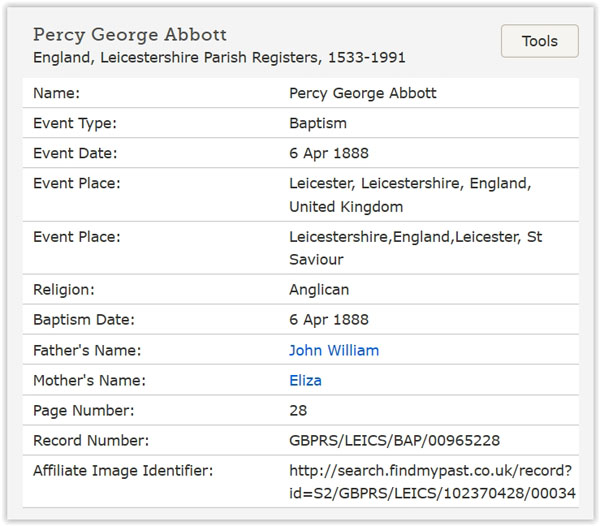Click the Page Number value 28
Screen dimensions: 600x526
298,410
